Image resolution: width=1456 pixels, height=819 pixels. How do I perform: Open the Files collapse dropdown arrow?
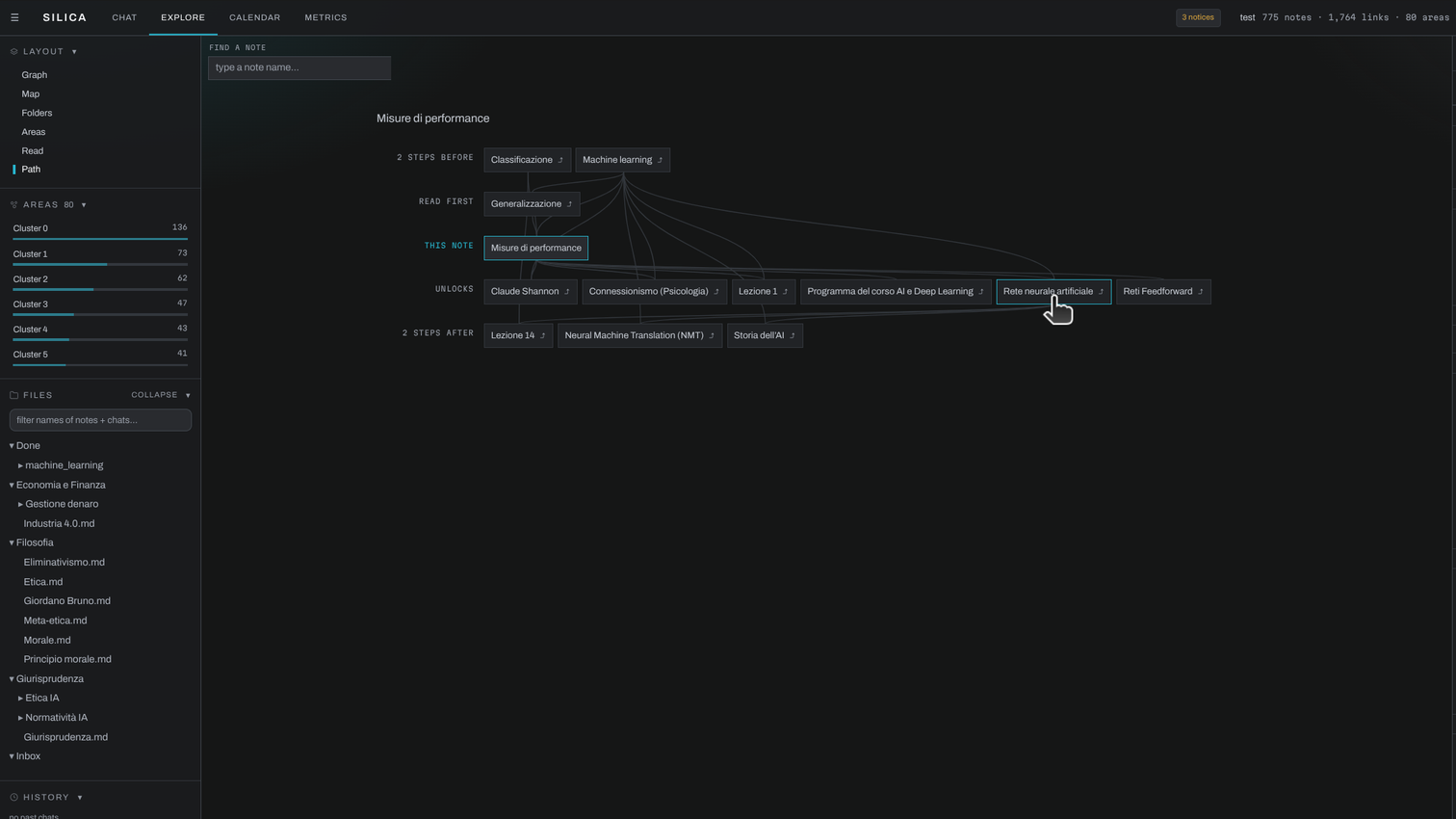(x=188, y=395)
